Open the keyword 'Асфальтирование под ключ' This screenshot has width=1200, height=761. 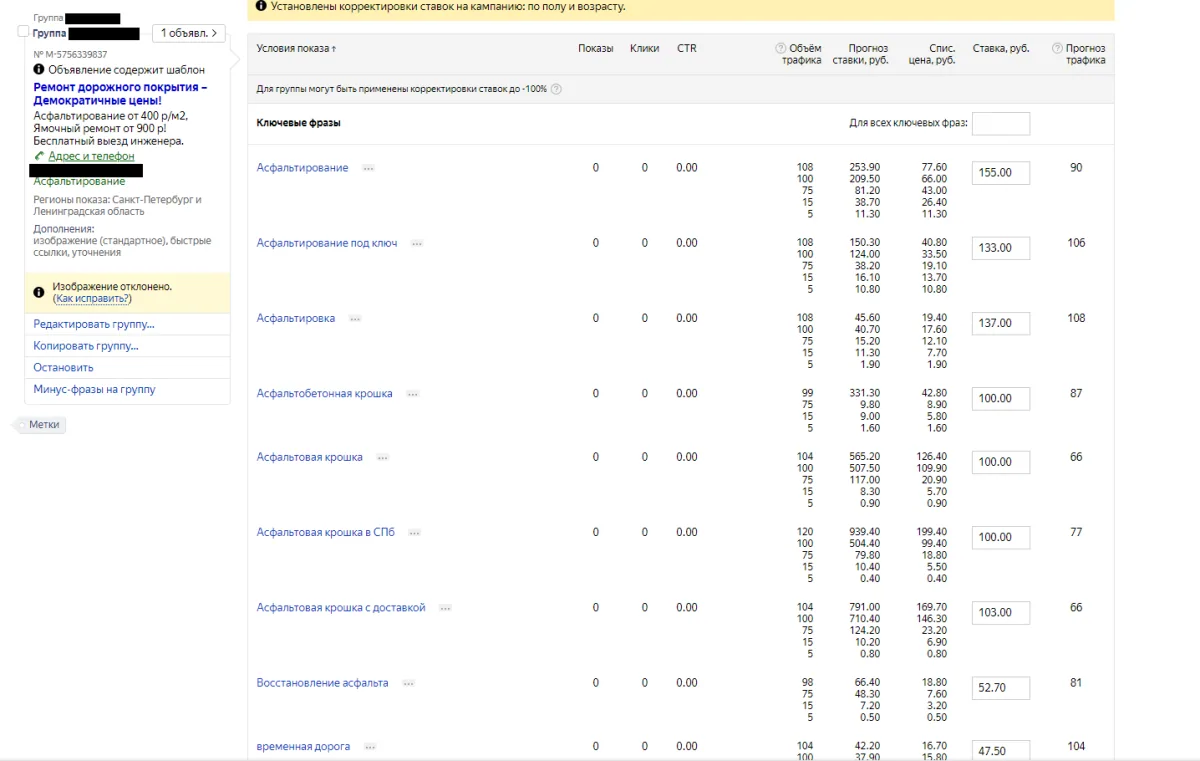(327, 243)
